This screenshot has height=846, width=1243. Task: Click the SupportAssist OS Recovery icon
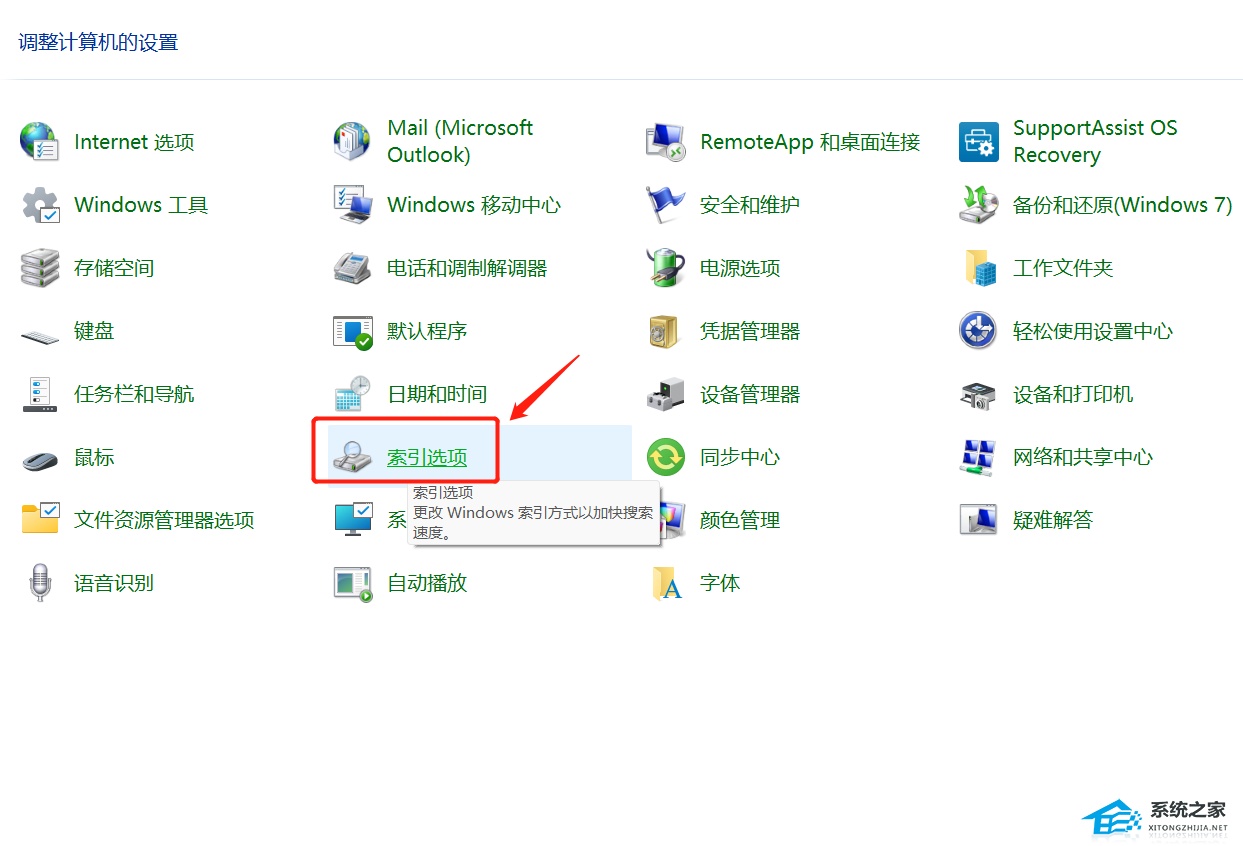(x=979, y=142)
